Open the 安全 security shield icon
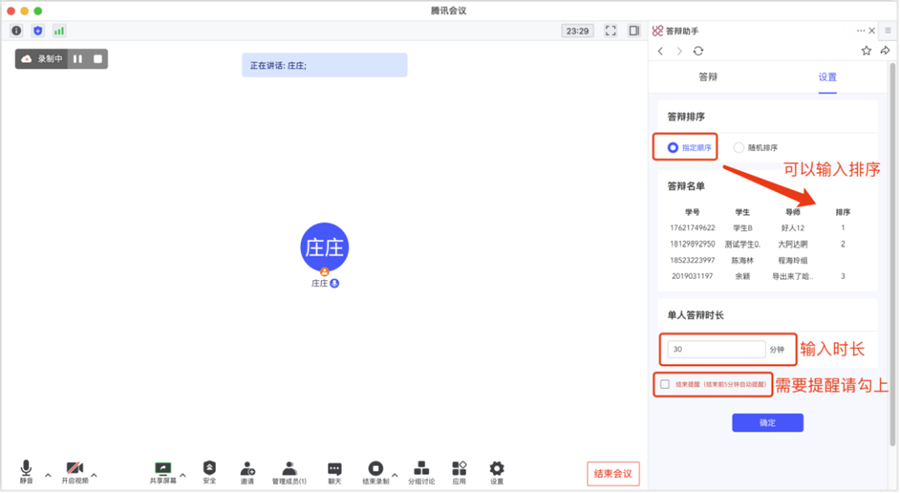The image size is (900, 493). coord(209,469)
